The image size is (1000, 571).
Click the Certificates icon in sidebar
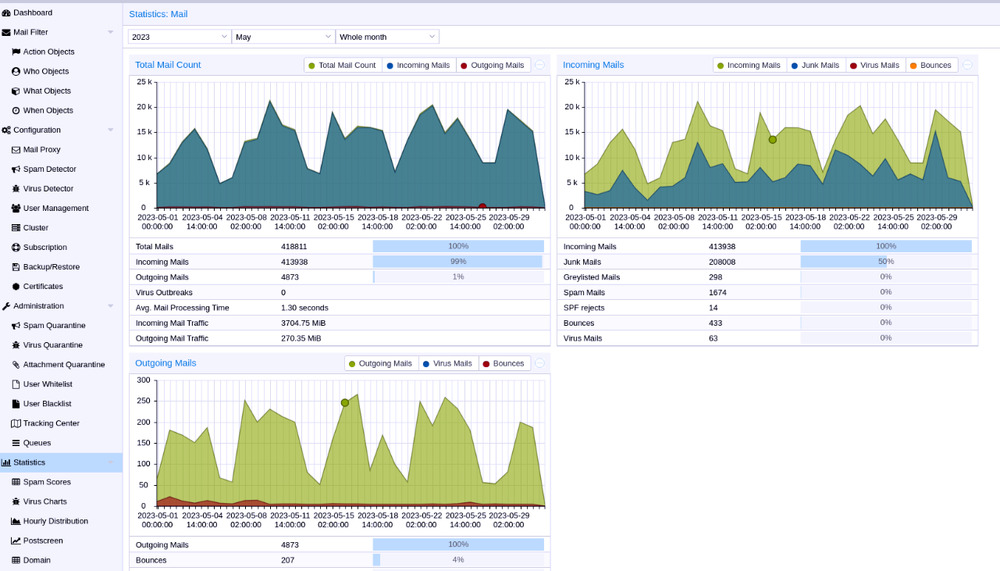tap(16, 286)
